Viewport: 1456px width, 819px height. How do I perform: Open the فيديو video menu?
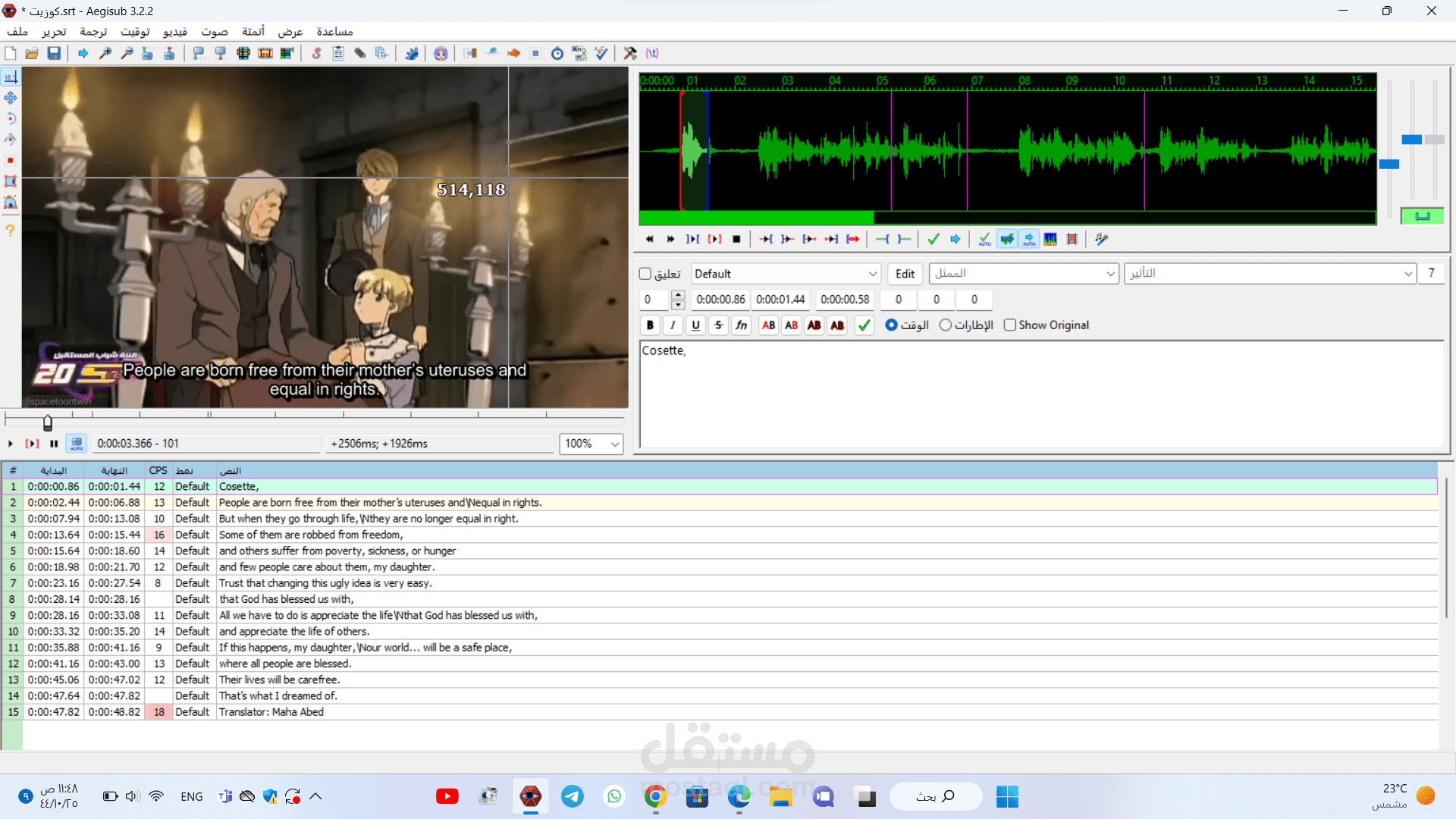(174, 31)
